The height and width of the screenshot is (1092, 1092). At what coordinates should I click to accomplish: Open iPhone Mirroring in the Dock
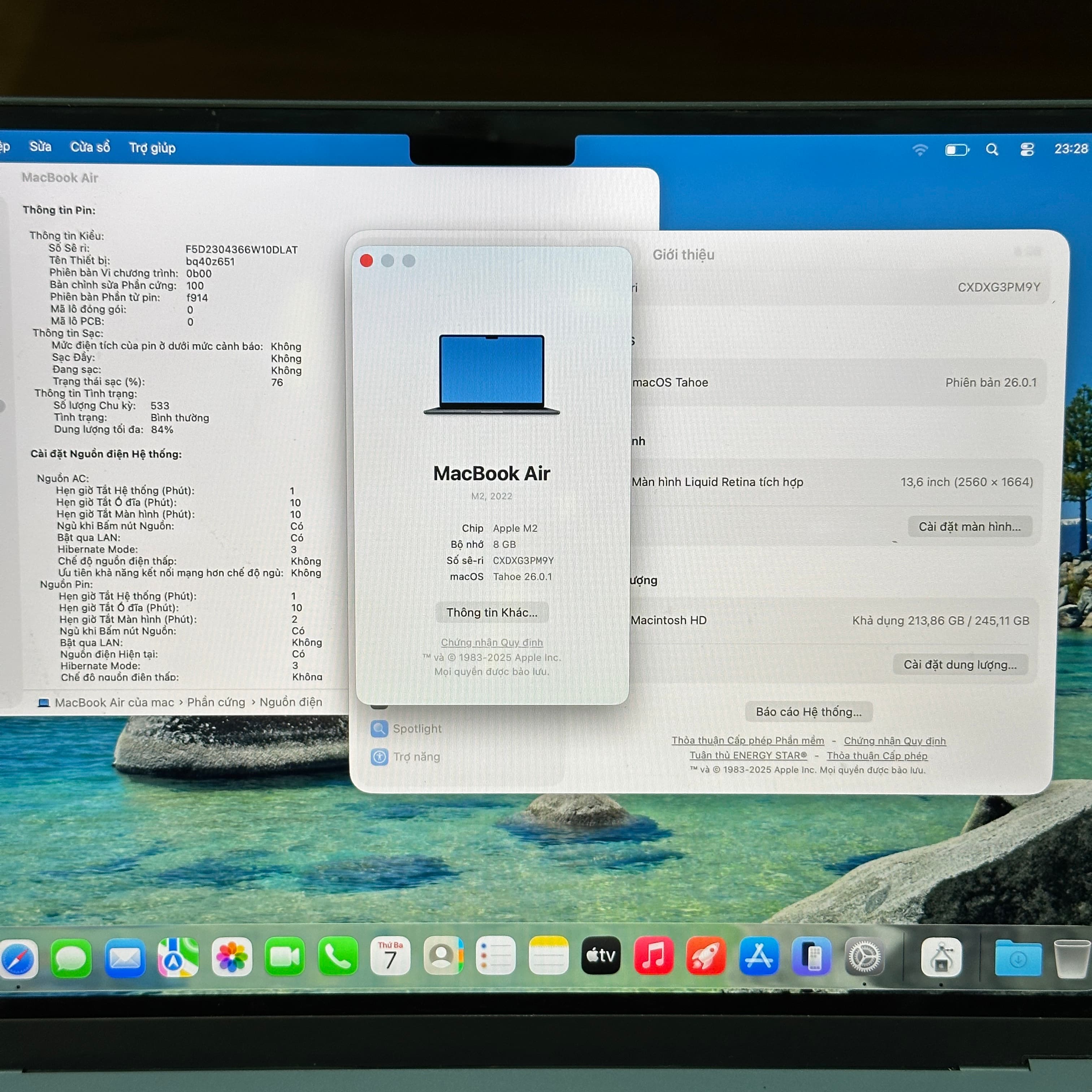[811, 956]
